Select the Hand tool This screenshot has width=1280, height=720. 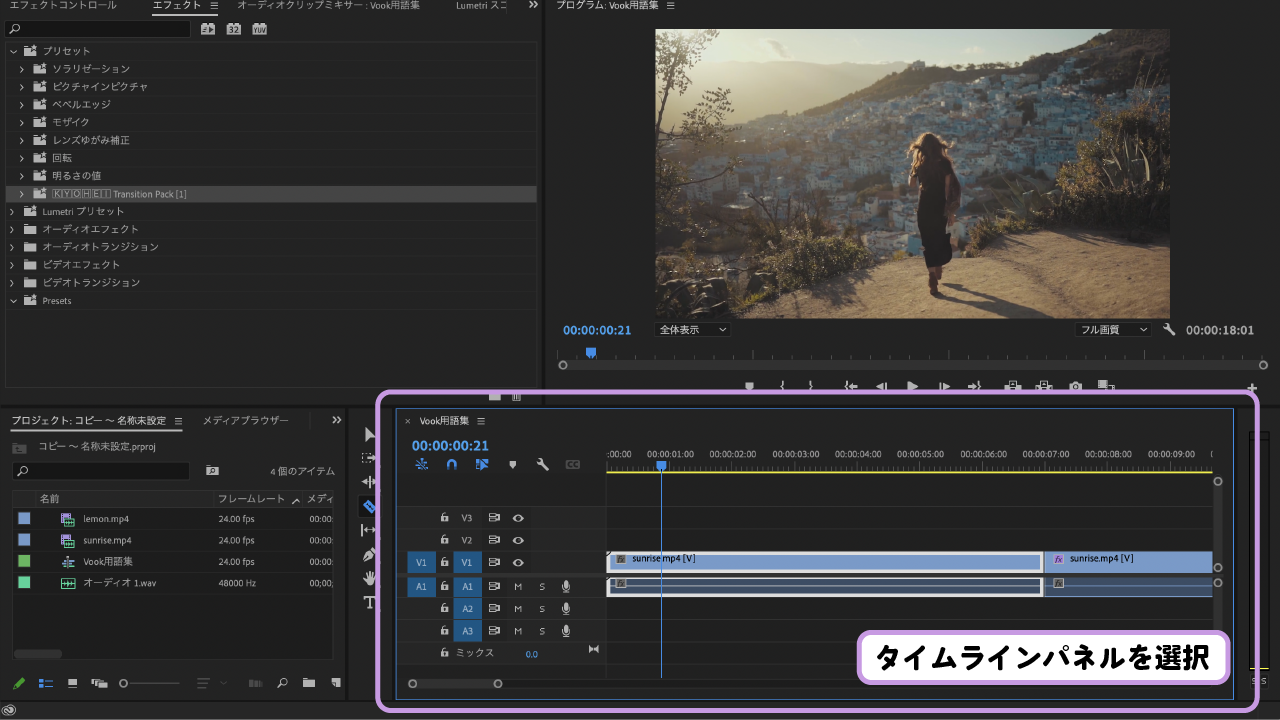tap(368, 578)
